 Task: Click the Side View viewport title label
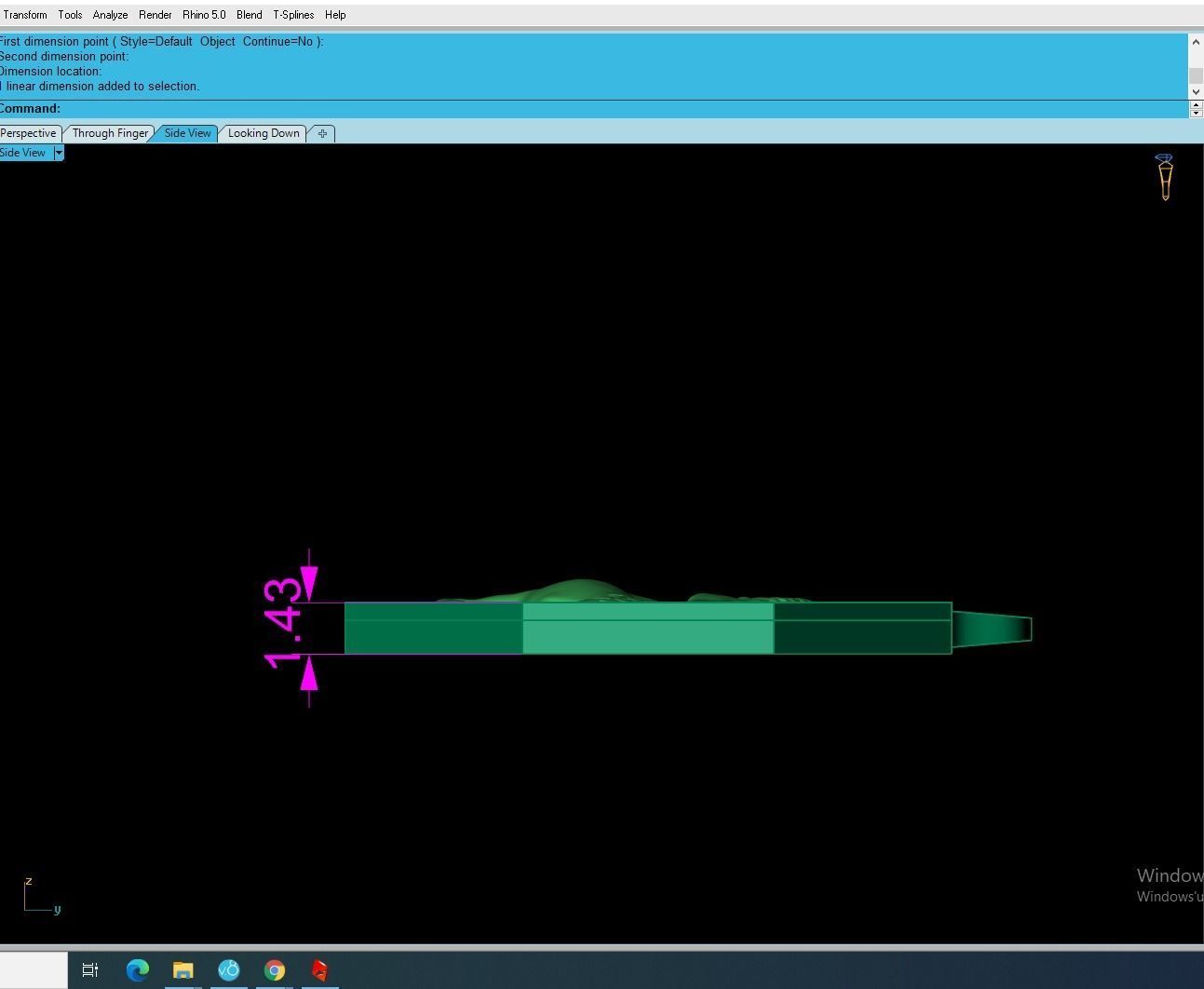click(x=23, y=153)
